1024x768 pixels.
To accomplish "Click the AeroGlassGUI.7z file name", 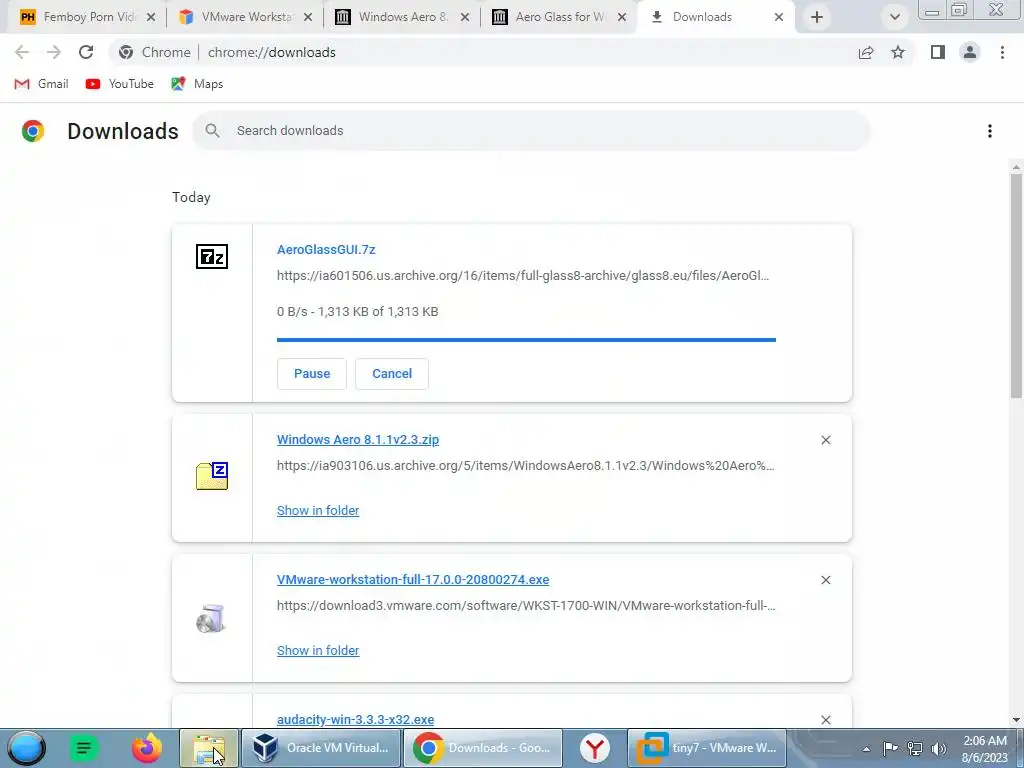I will tap(326, 249).
